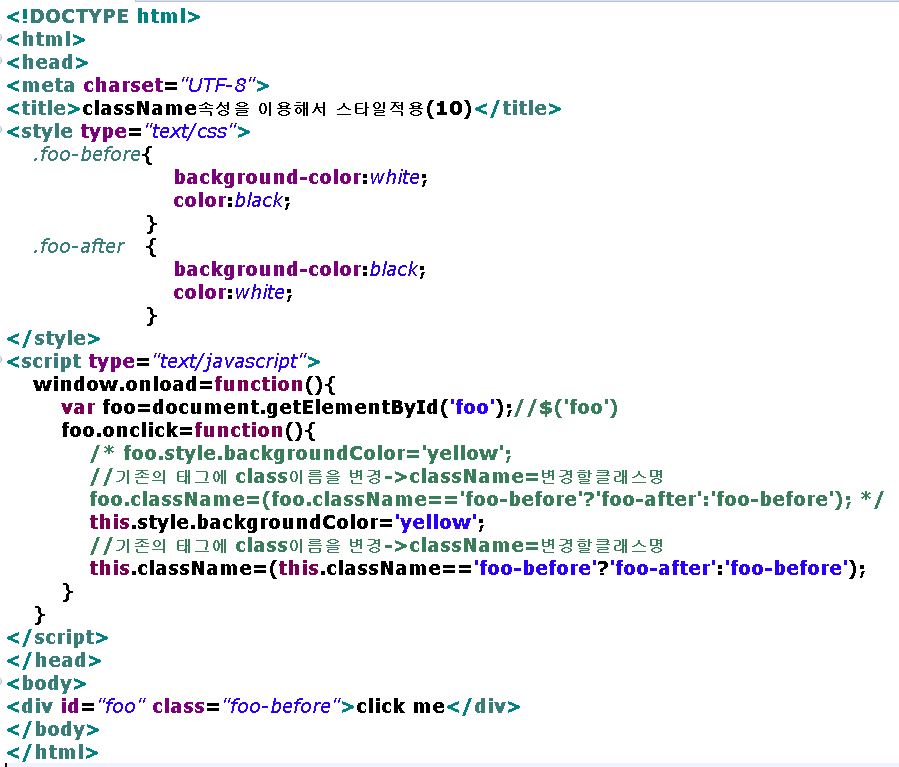The height and width of the screenshot is (767, 899).
Task: Select the "UTF-8" charset value
Action: click(218, 85)
